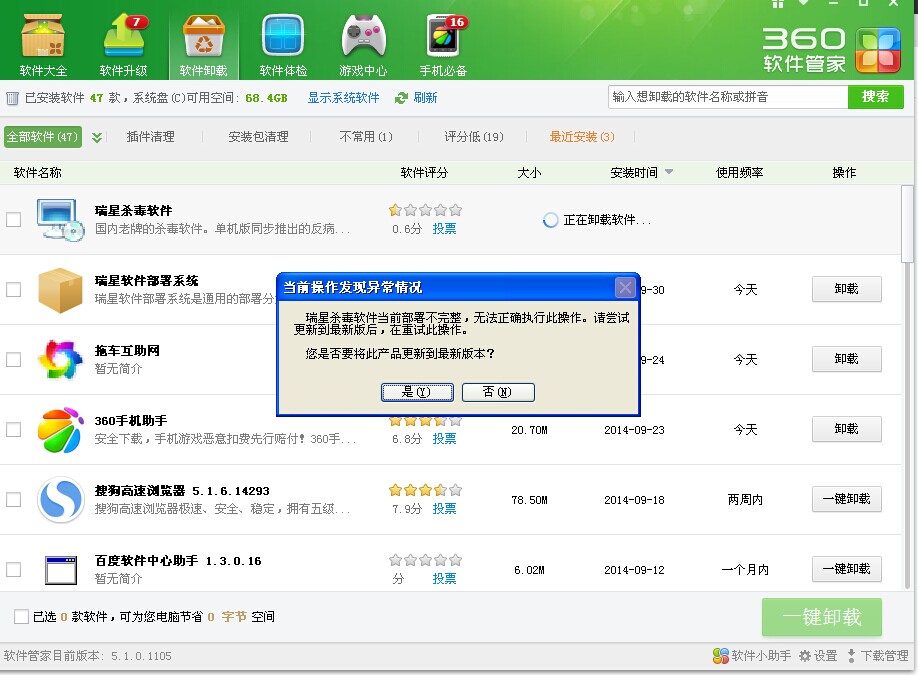Click the 全部软件 (47) tab

pyautogui.click(x=43, y=137)
